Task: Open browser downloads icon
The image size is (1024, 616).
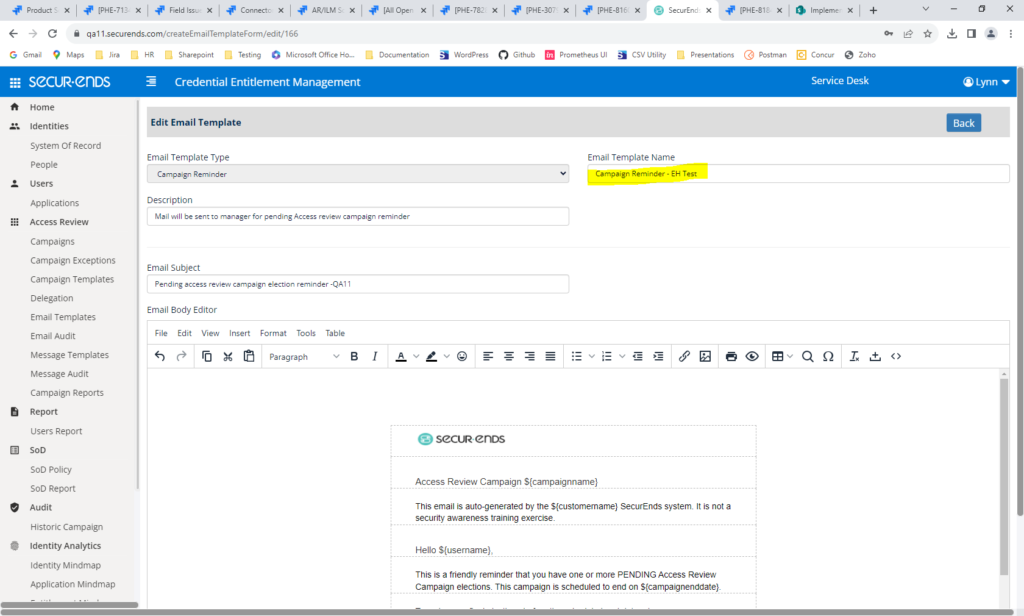Action: pos(952,33)
